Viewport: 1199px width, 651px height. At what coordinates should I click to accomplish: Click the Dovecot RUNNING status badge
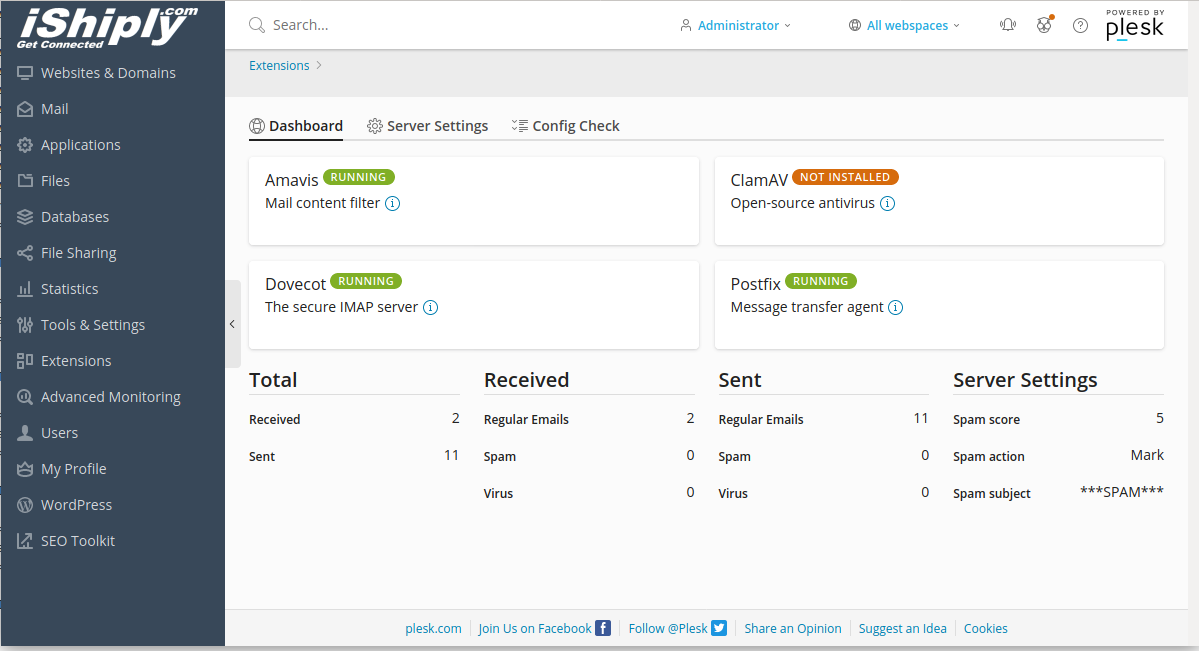[365, 281]
